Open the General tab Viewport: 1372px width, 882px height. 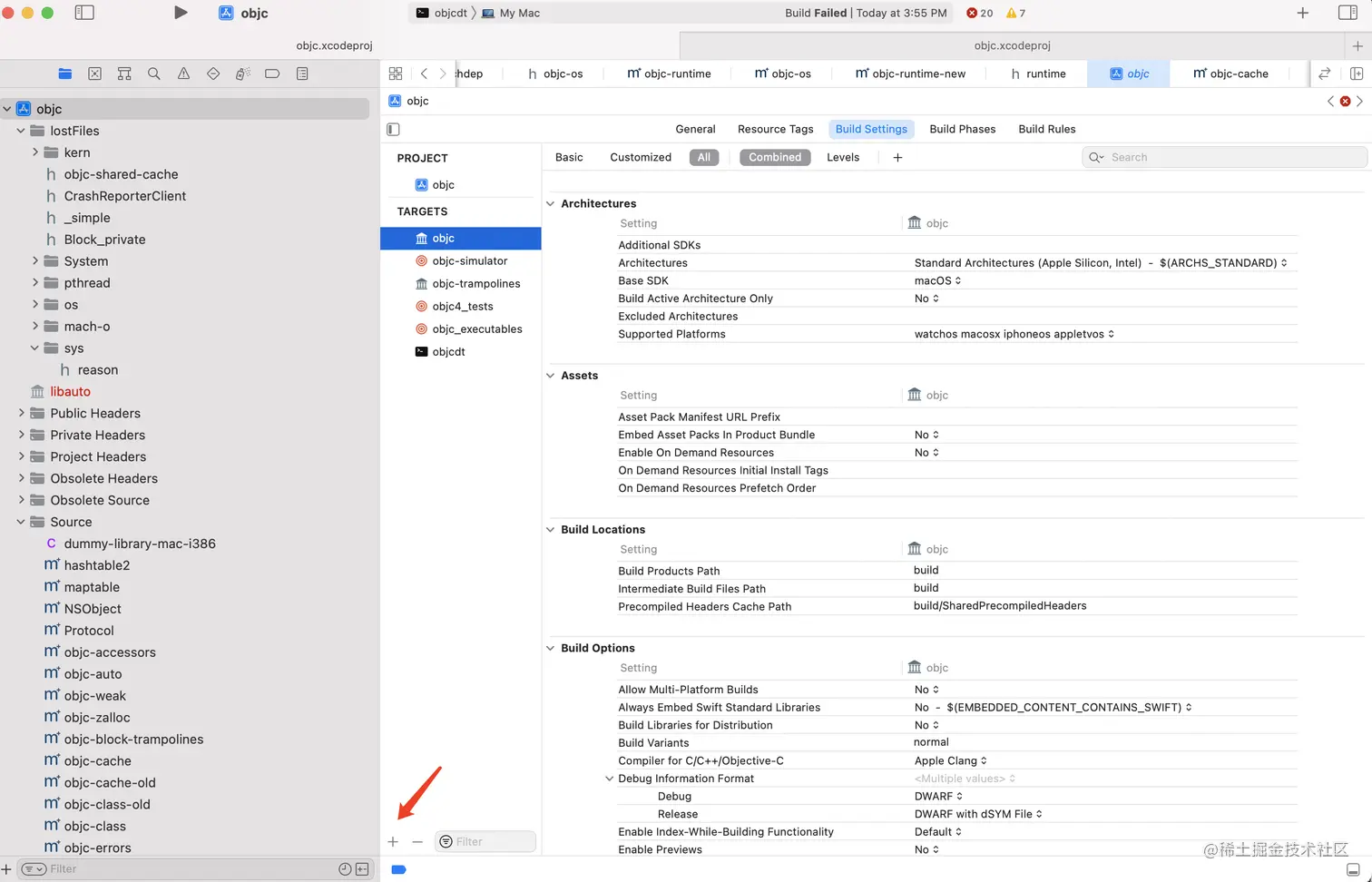[696, 129]
